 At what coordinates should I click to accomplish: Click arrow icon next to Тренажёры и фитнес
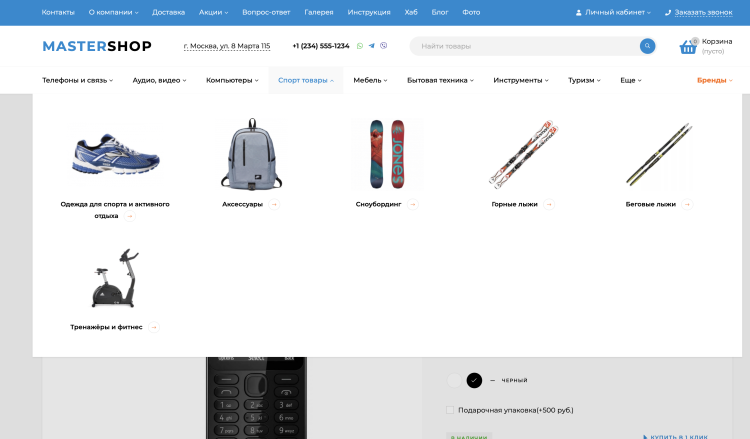pos(154,327)
